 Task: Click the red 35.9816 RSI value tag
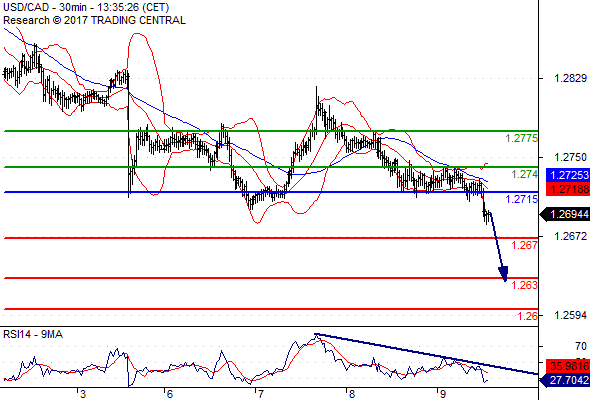tap(568, 366)
